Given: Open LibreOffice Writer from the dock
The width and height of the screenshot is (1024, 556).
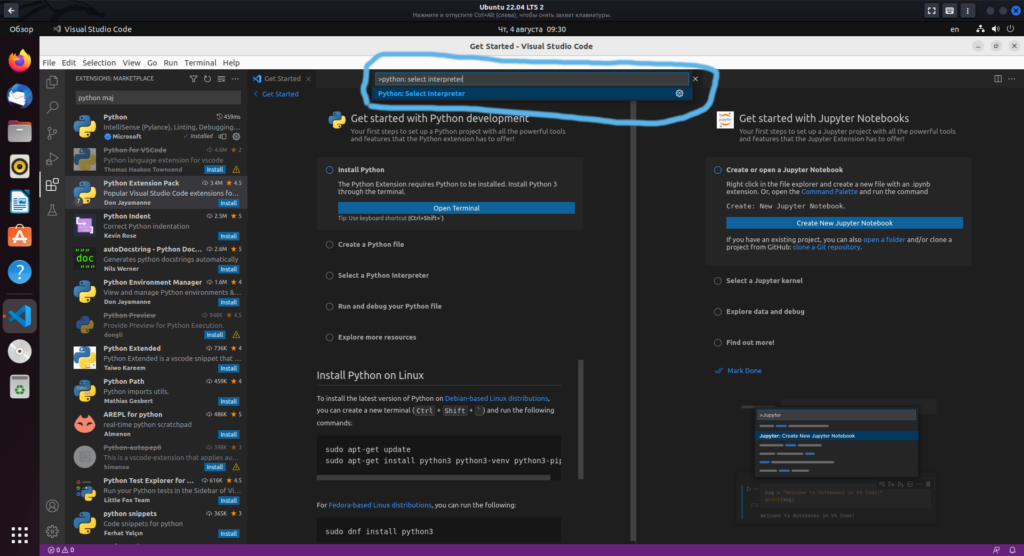Looking at the screenshot, I should 20,202.
